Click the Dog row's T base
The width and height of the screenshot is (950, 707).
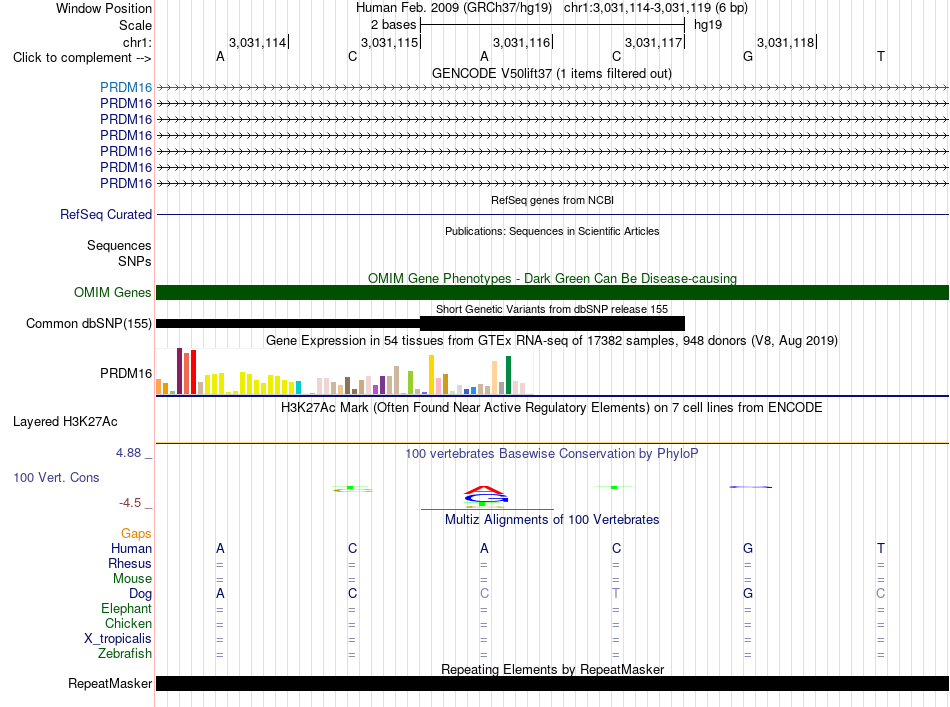tap(616, 593)
